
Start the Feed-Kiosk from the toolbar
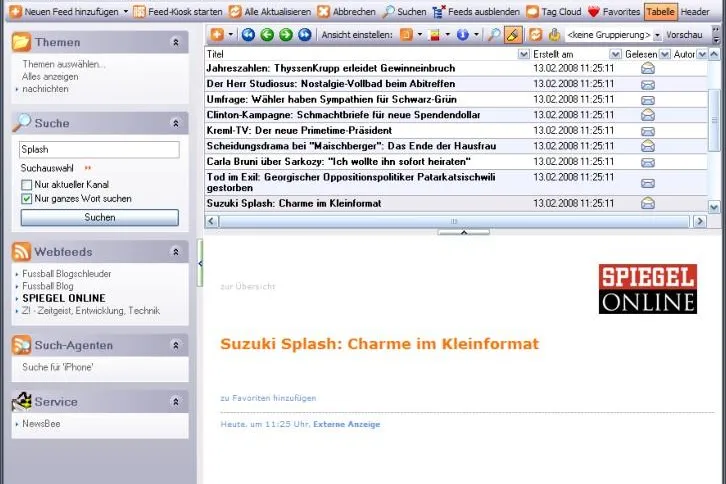point(178,12)
